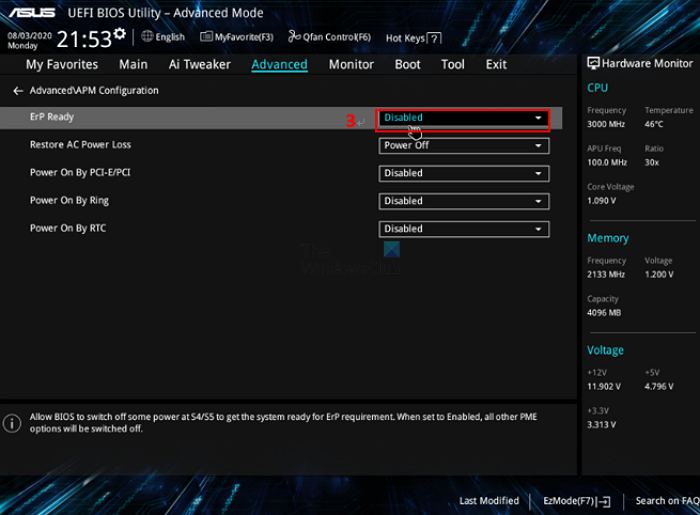Viewport: 700px width, 515px height.
Task: Click the Hot Keys question mark icon
Action: click(434, 38)
